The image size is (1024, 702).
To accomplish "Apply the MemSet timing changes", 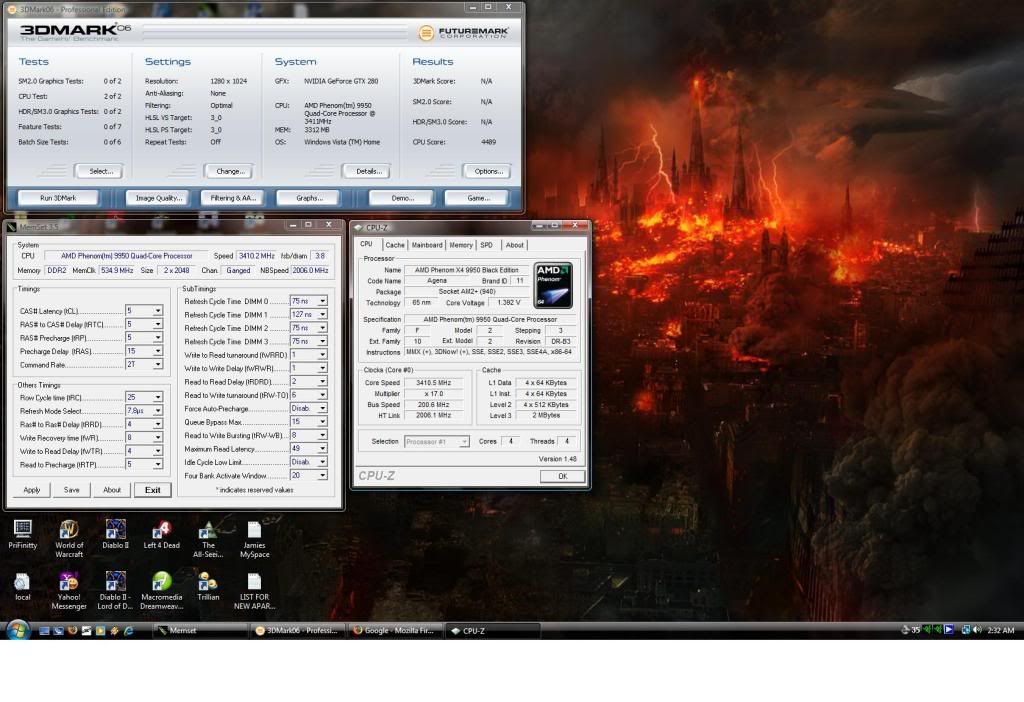I will pyautogui.click(x=32, y=490).
